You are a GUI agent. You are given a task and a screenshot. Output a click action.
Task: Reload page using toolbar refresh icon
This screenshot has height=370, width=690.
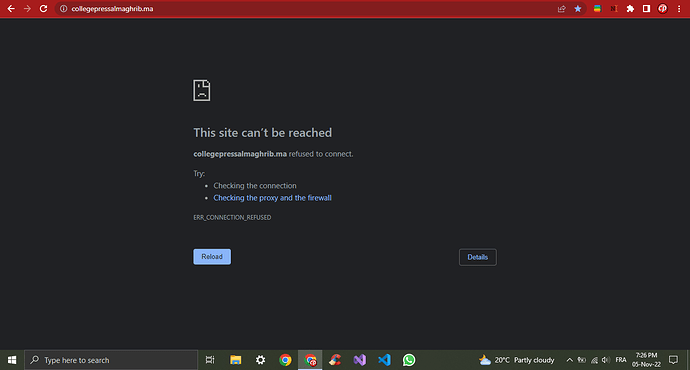[x=43, y=9]
